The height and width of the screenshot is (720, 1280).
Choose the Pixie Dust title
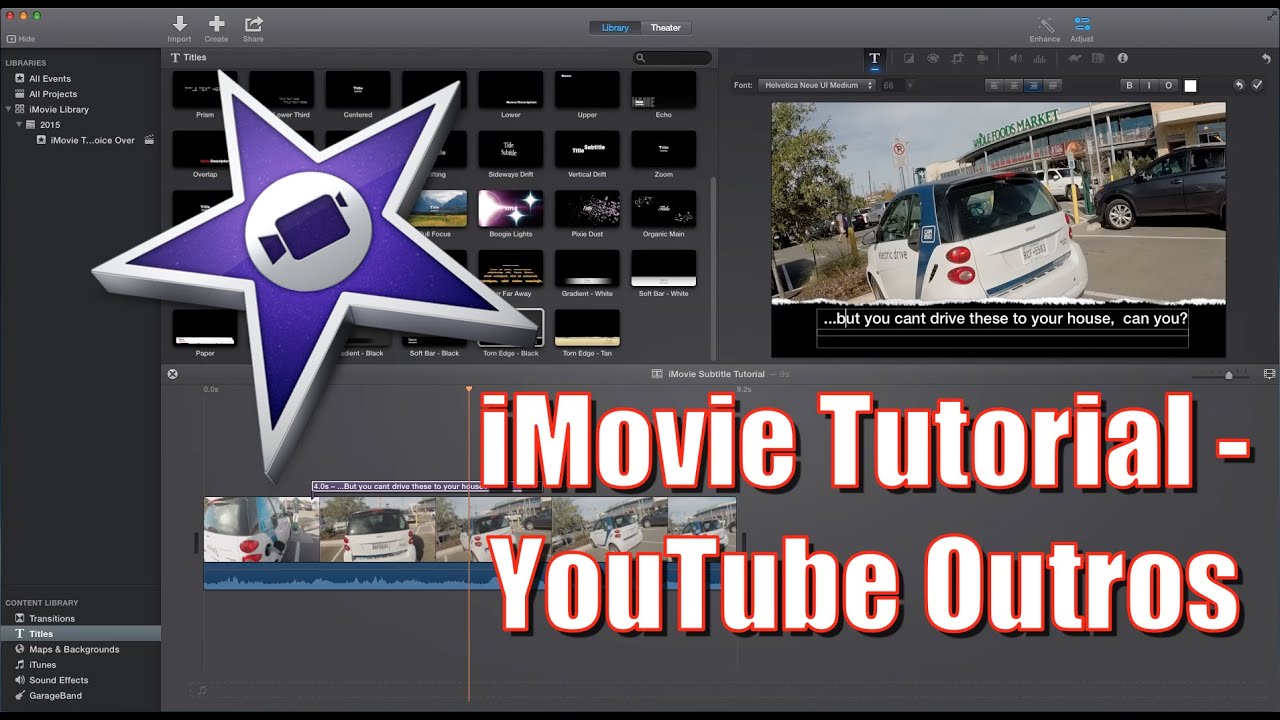587,208
